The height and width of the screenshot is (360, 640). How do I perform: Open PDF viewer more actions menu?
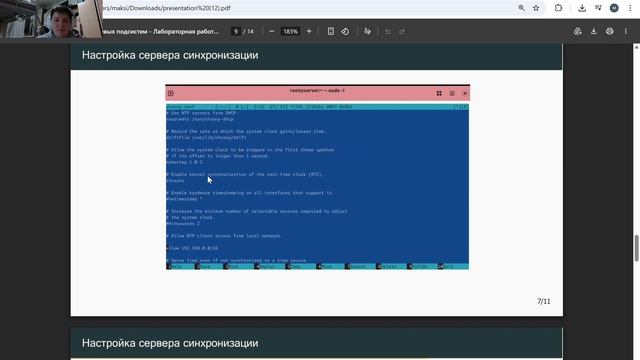(x=626, y=31)
